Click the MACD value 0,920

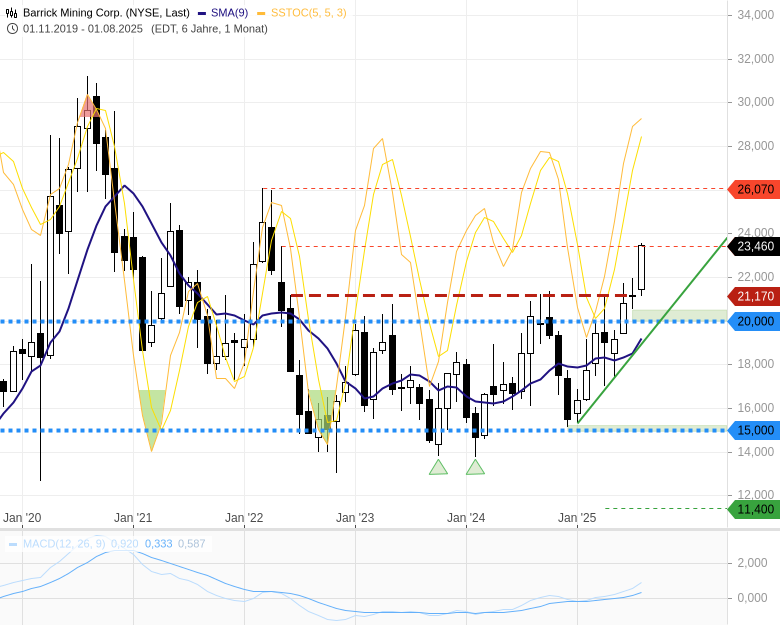pyautogui.click(x=124, y=543)
